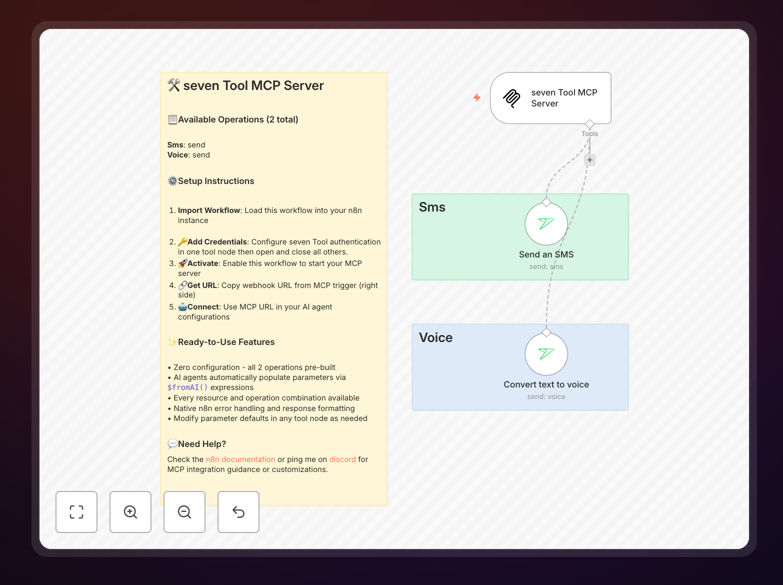Screen dimensions: 783x585
Task: Click the 'Voice: send' operation line
Action: click(x=189, y=155)
